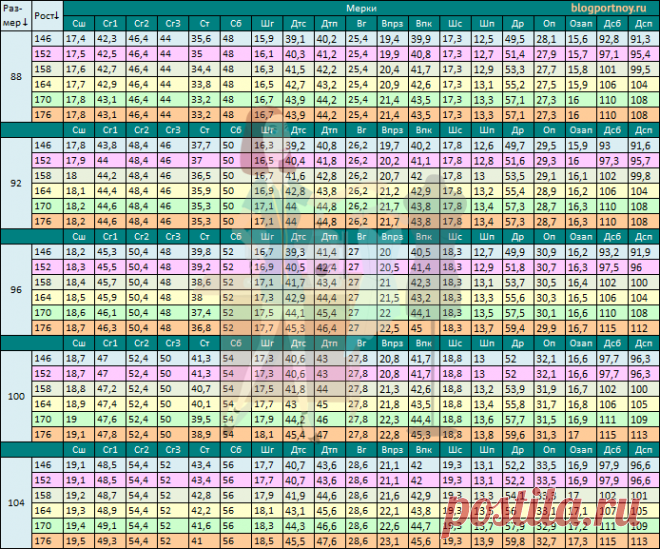Select the size 96 label cell
Viewport: 660px width, 549px height.
coord(16,290)
